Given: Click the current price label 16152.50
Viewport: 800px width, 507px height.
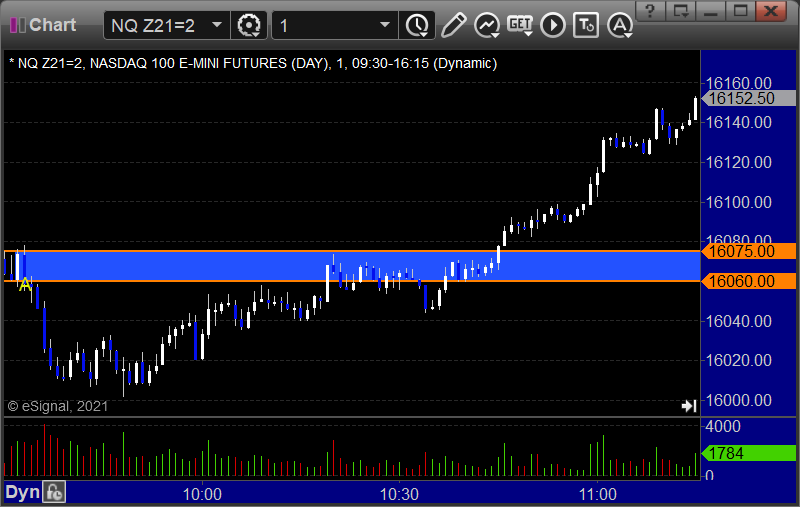Looking at the screenshot, I should click(748, 98).
